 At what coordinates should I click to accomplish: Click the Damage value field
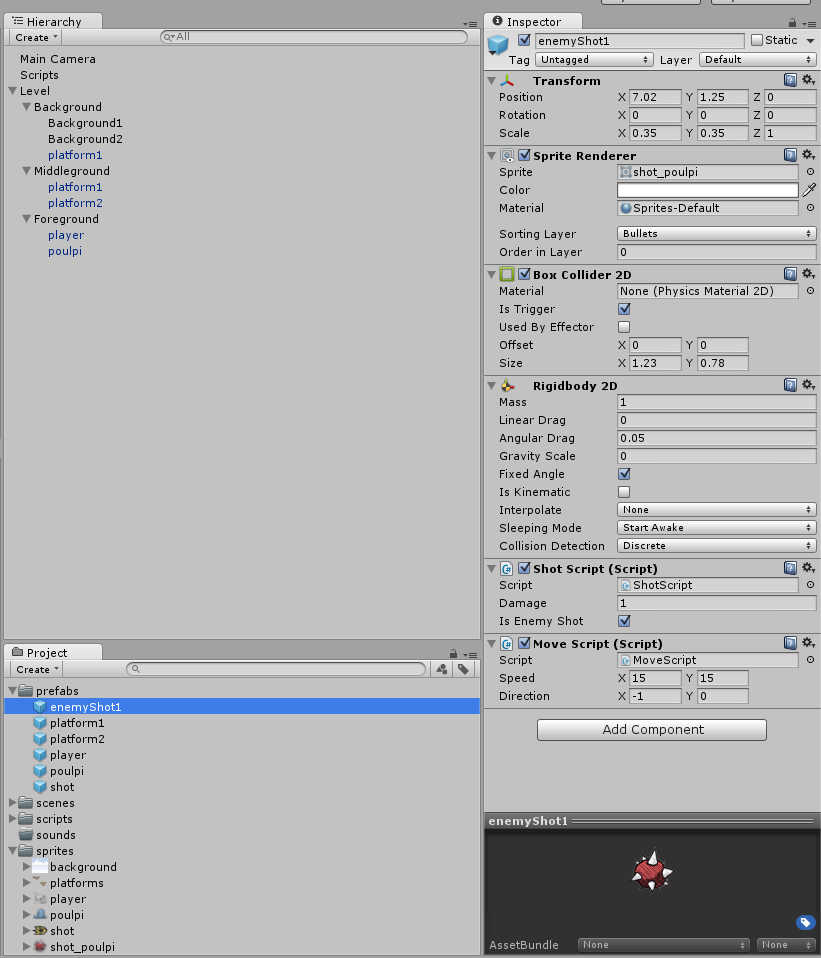click(717, 604)
